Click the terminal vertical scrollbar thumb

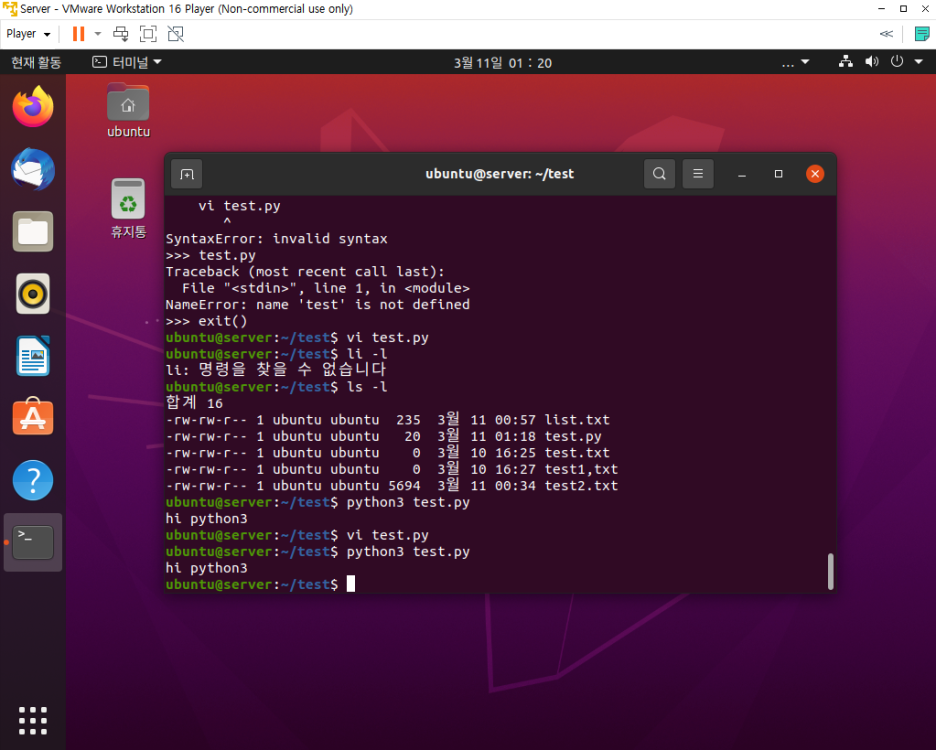tap(830, 571)
